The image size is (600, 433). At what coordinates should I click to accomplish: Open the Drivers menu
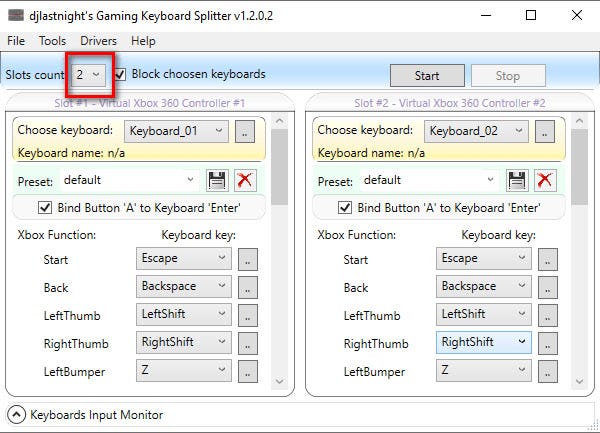[x=98, y=41]
